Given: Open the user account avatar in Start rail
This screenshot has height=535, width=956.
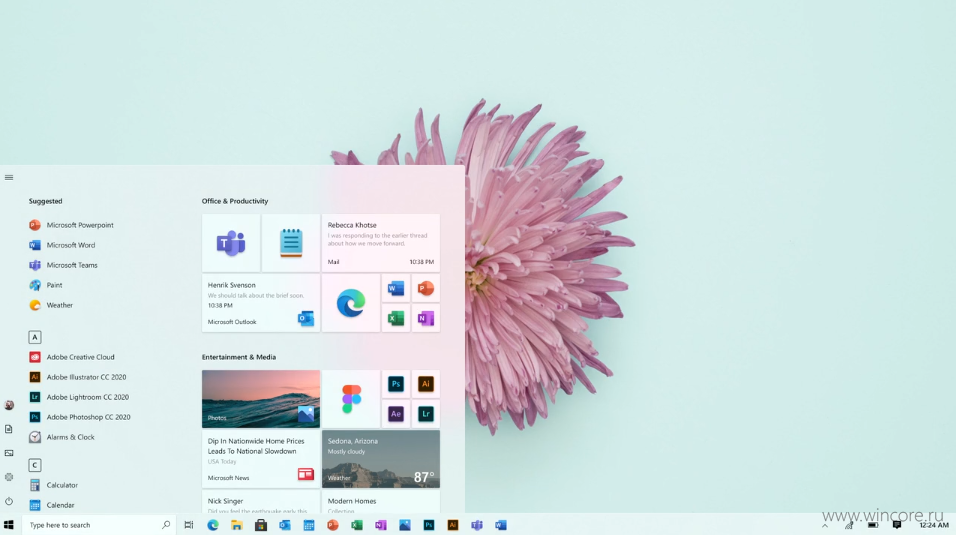Looking at the screenshot, I should pos(9,405).
